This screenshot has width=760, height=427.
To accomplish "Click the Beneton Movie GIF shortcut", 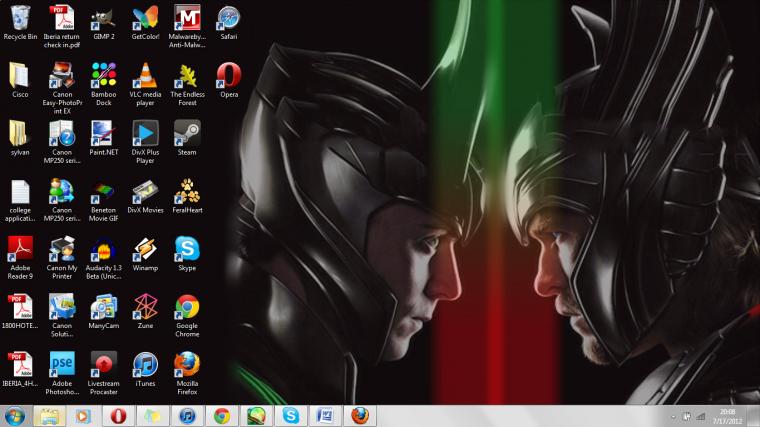I will [104, 200].
